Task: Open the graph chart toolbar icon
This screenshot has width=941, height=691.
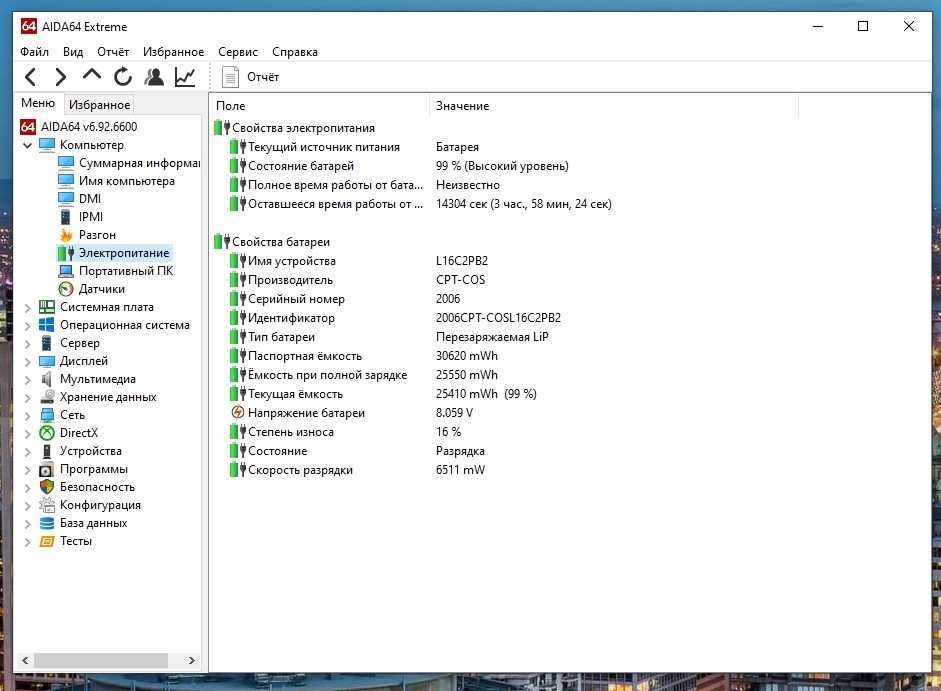Action: point(185,77)
